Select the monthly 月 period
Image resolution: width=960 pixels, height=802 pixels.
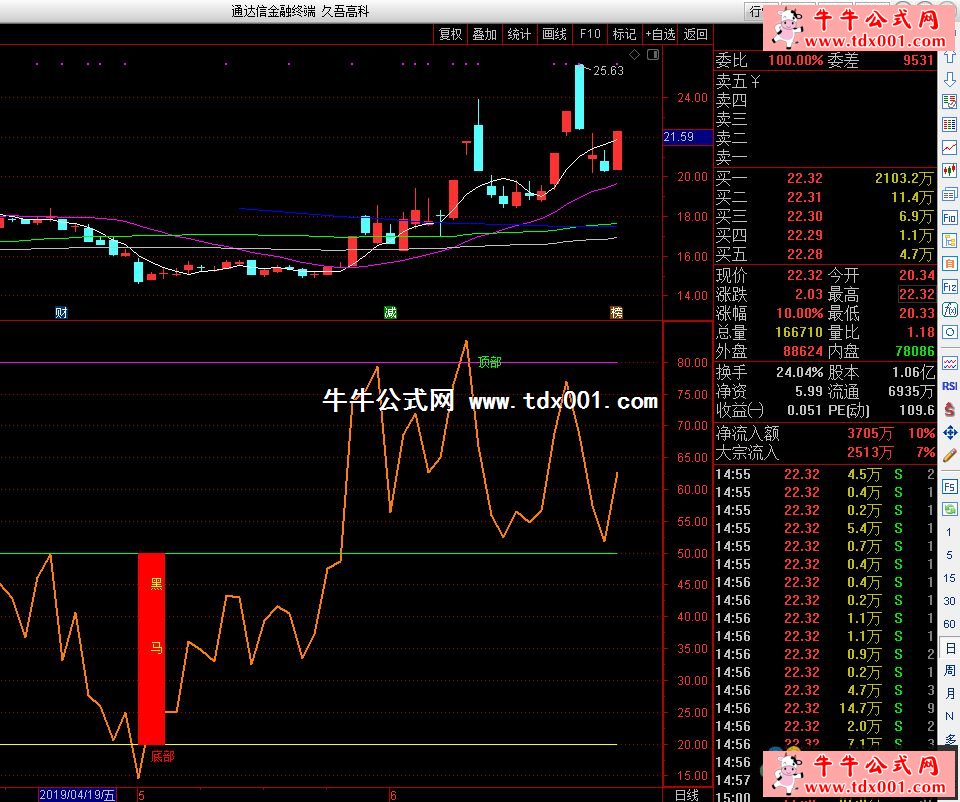coord(950,693)
